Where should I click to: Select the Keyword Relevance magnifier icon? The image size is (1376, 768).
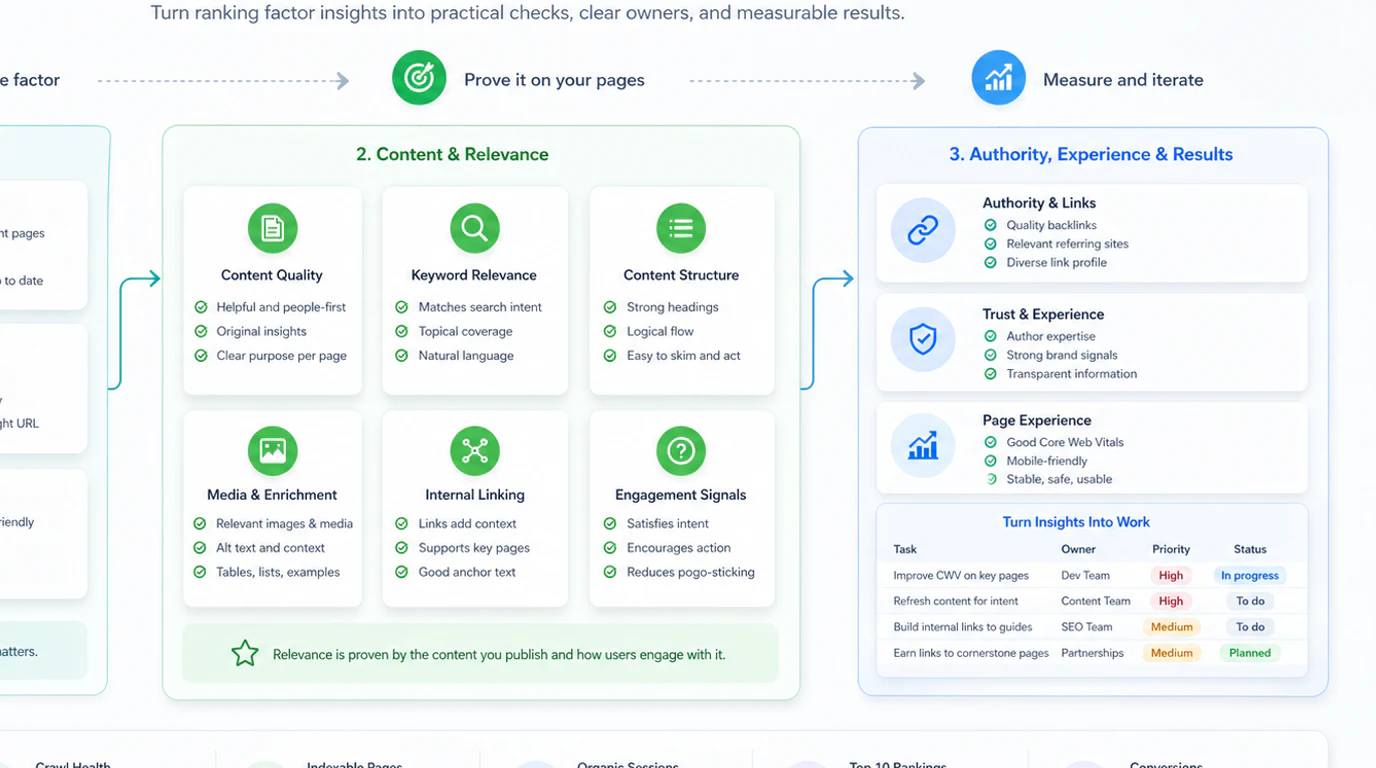pos(475,229)
